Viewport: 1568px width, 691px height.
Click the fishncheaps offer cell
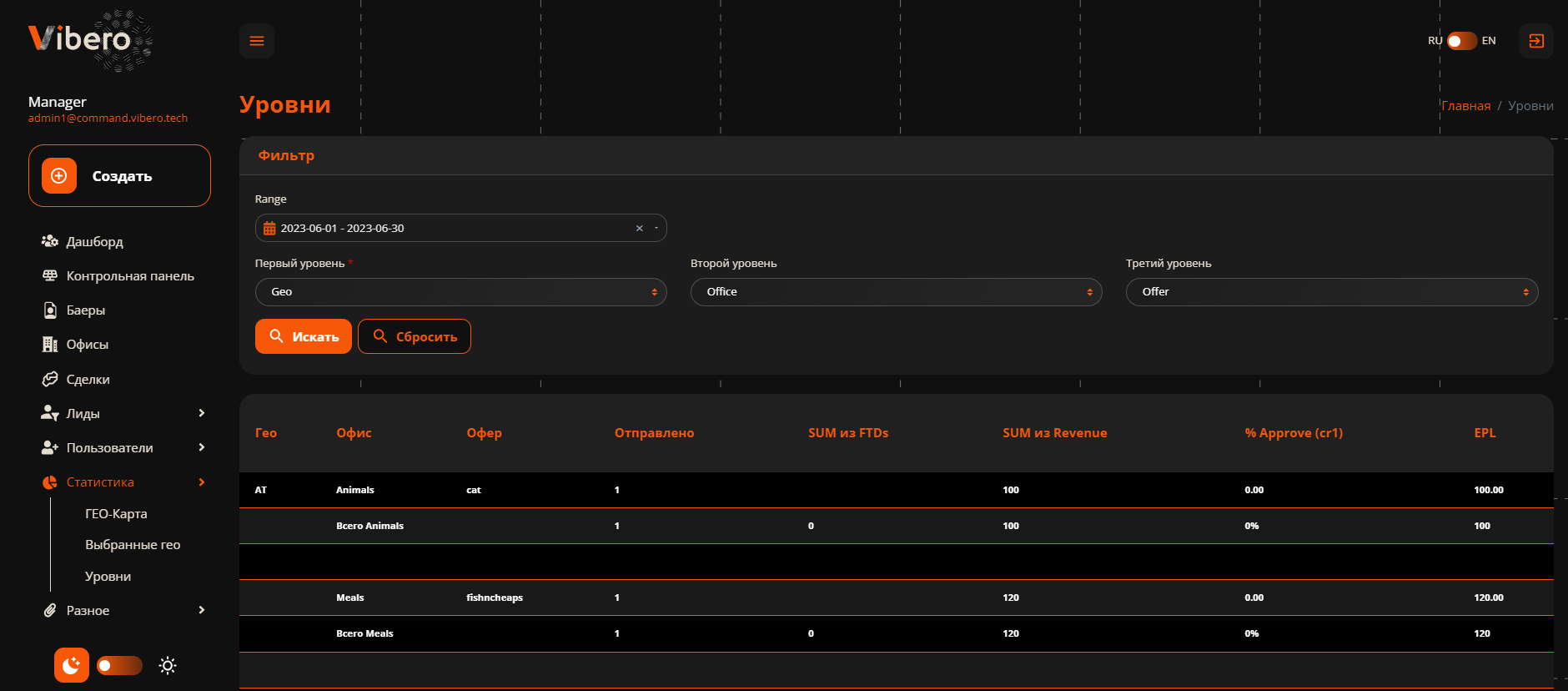[495, 598]
